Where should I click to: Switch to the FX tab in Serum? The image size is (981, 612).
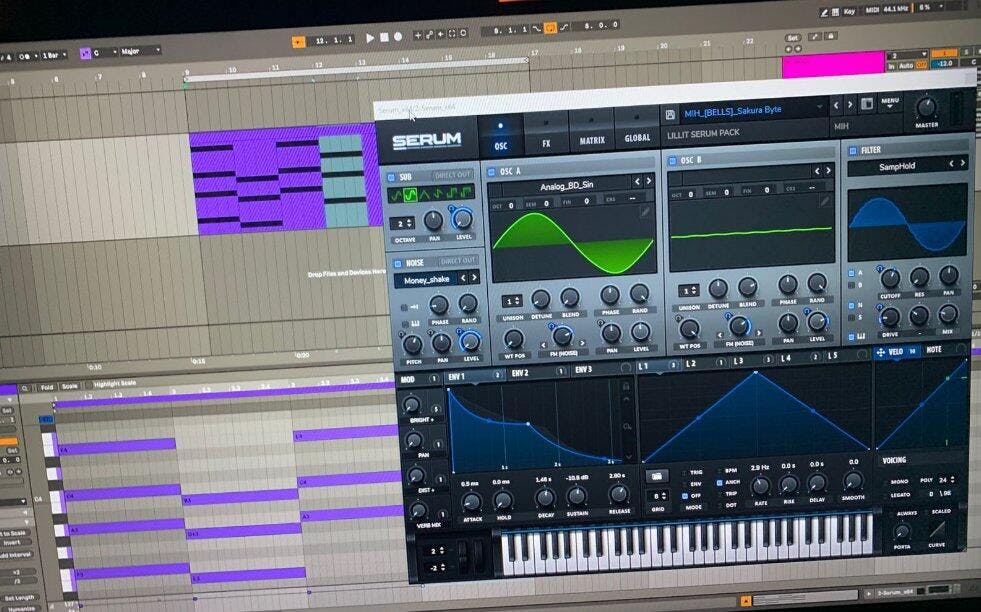coord(546,143)
